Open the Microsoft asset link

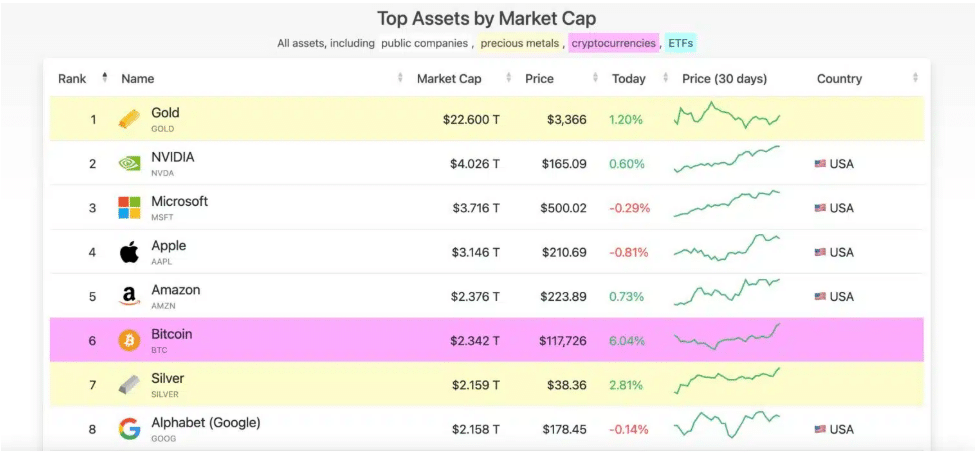tap(180, 201)
